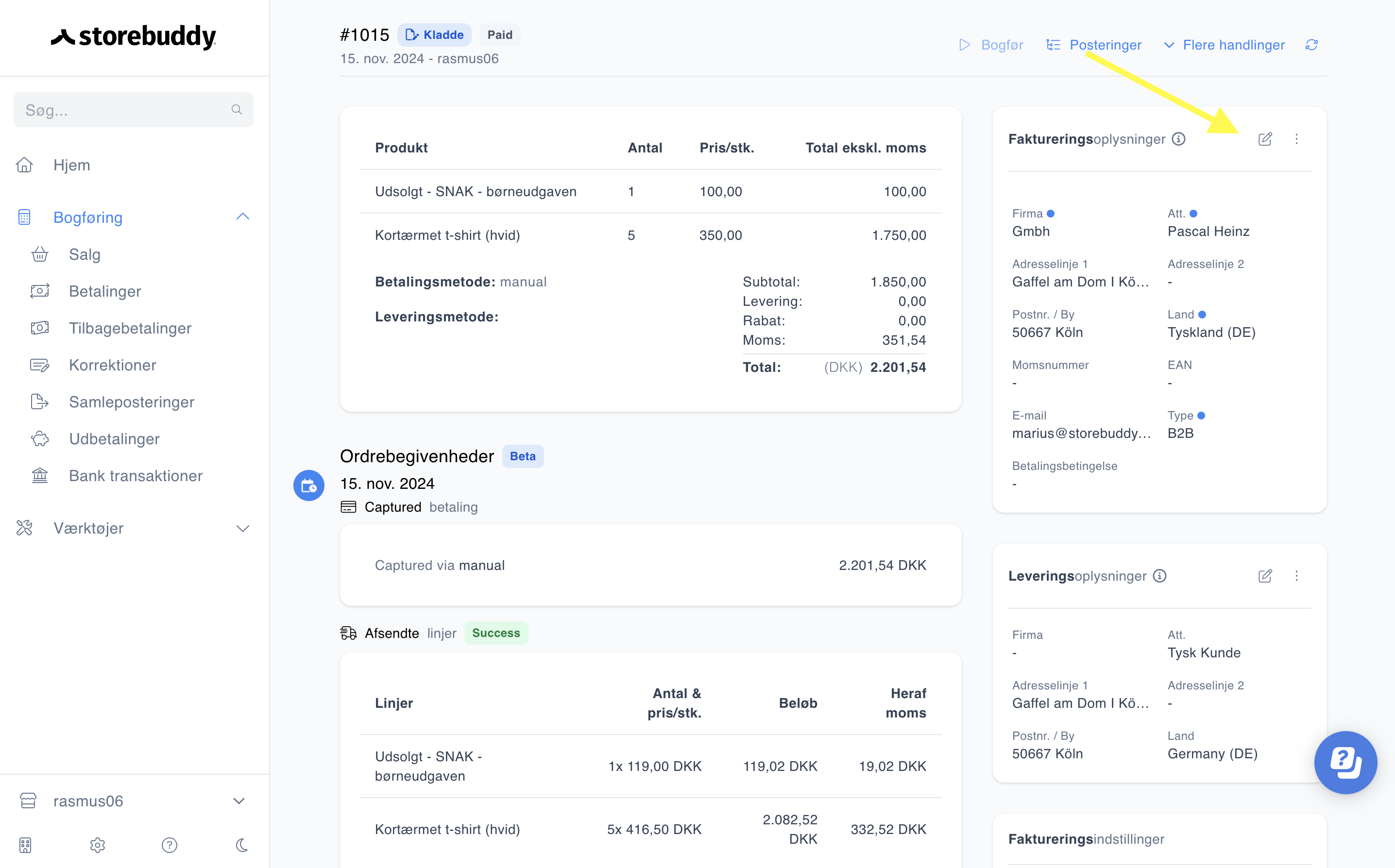Click the refresh icon in the header
The height and width of the screenshot is (868, 1395).
click(x=1312, y=45)
